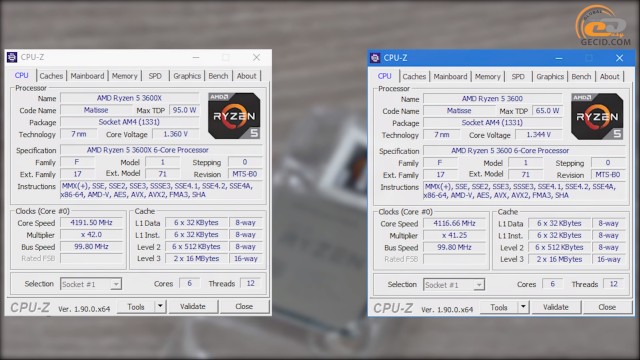Click Level 2 cache '6 x 512 KBytes' in right window
The width and height of the screenshot is (640, 360).
coord(559,248)
